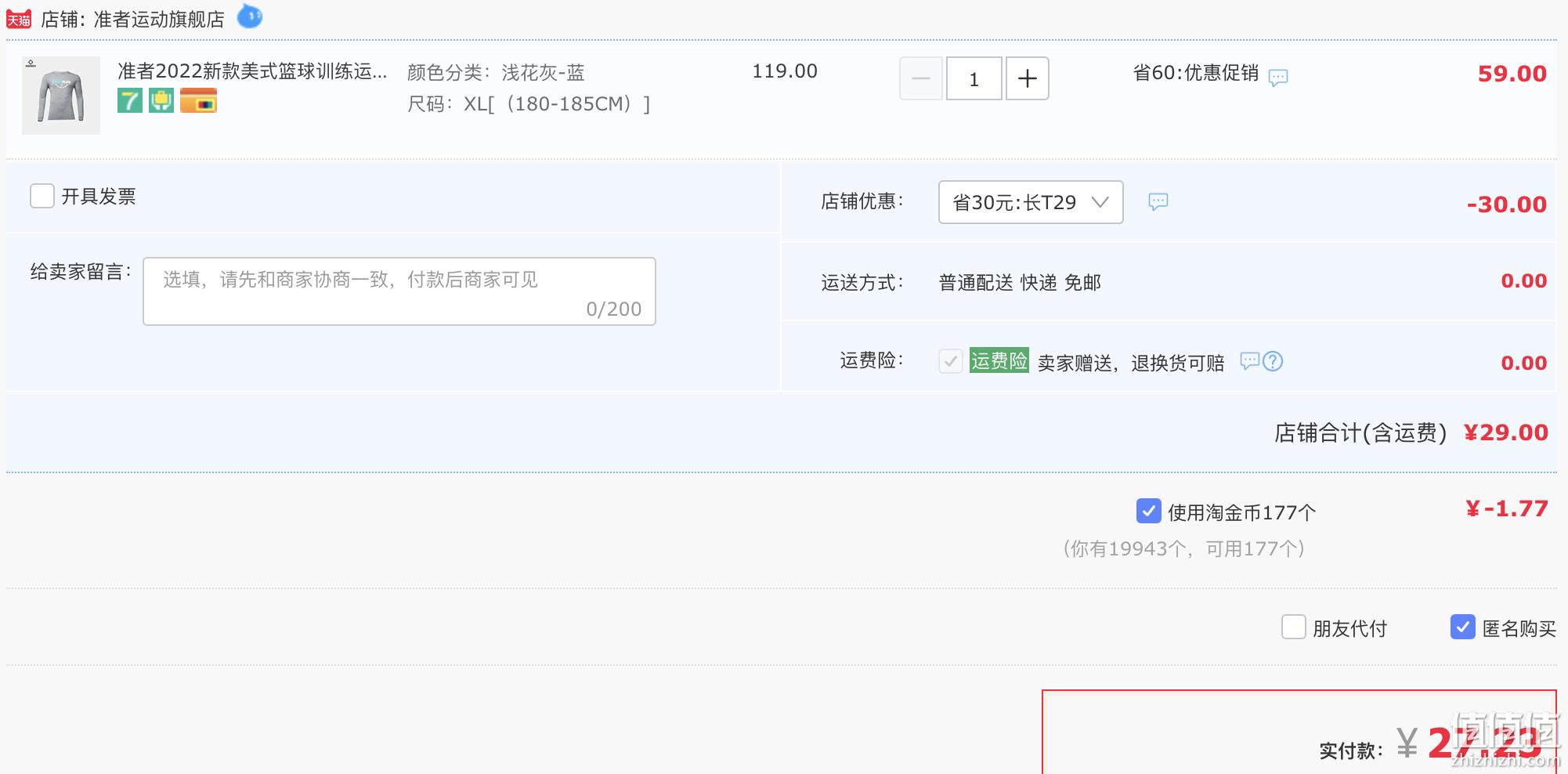
Task: Uncheck the 使用淘金币177个 checkbox
Action: 1149,512
